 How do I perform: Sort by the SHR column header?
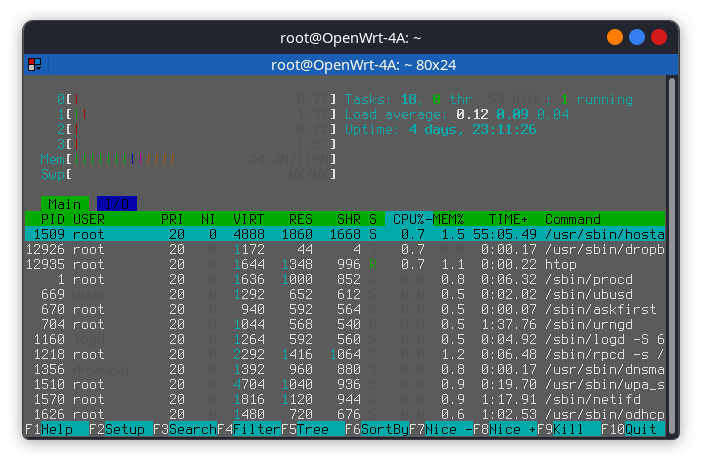point(349,219)
